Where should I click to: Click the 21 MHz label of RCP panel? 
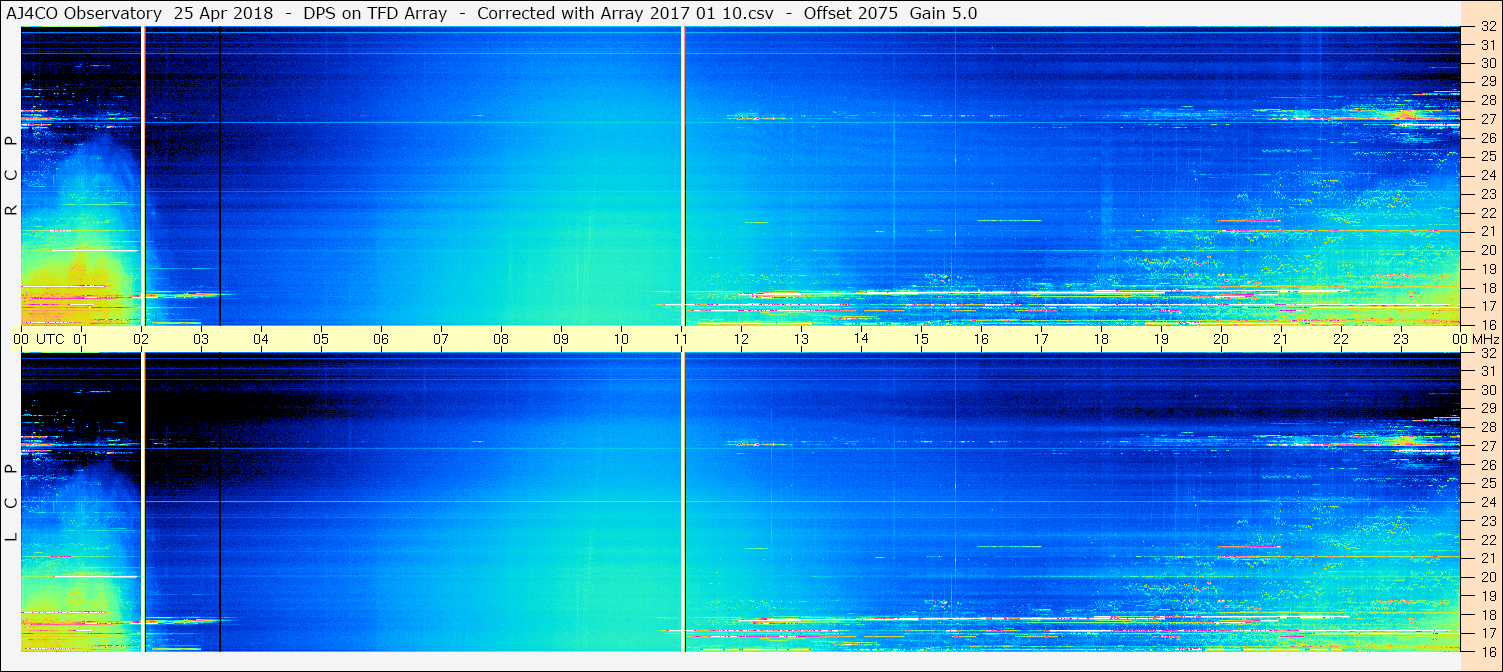1487,231
